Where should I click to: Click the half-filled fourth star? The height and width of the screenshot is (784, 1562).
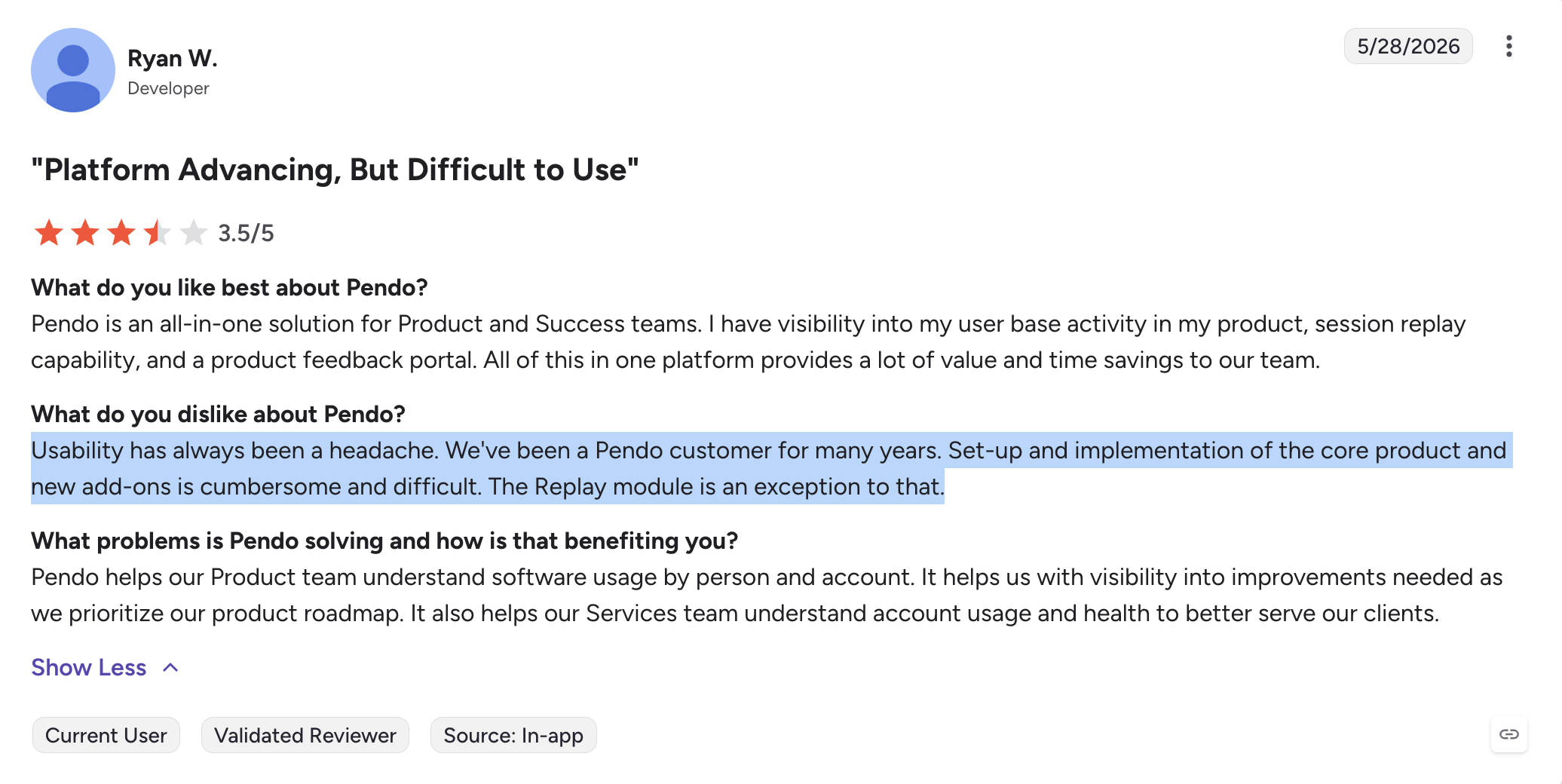pos(158,233)
